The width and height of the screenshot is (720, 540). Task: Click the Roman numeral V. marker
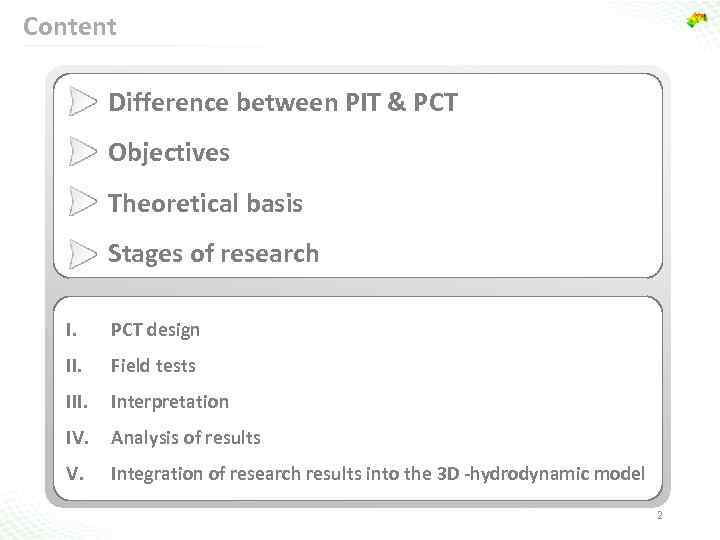pyautogui.click(x=72, y=474)
